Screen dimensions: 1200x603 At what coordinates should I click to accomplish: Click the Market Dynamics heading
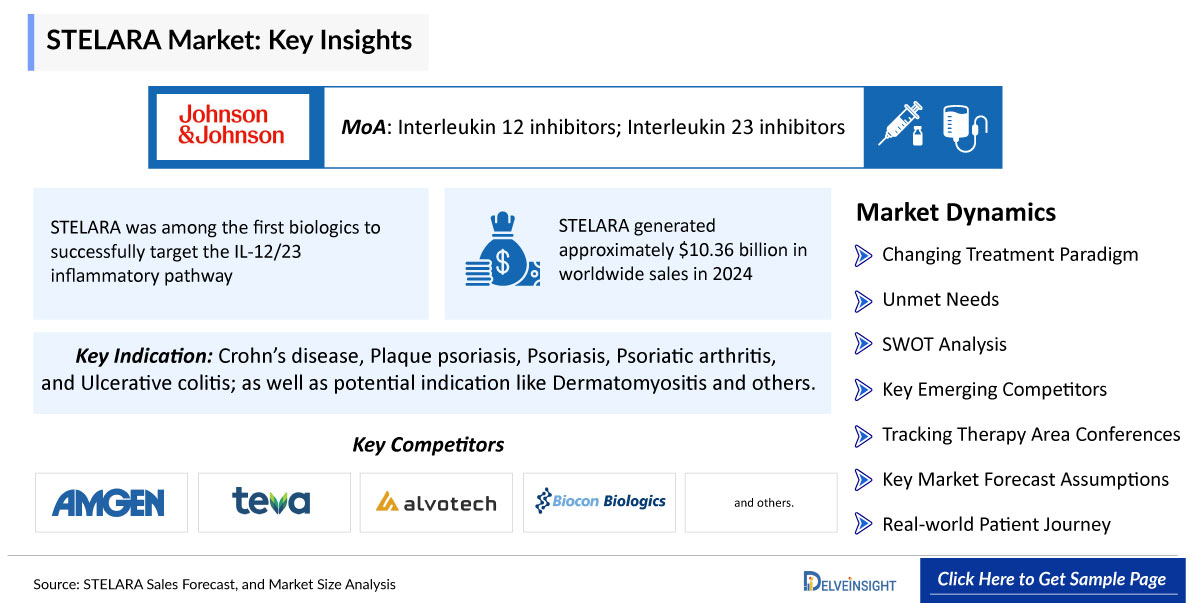point(956,212)
